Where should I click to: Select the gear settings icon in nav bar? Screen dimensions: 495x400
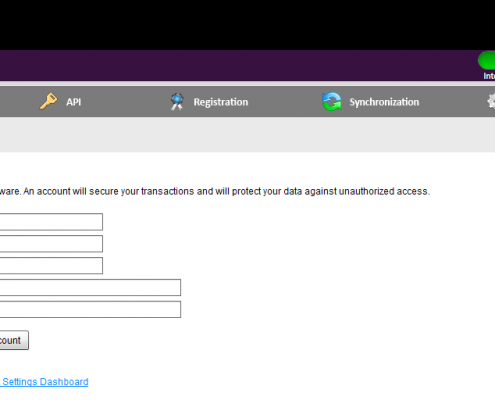(491, 102)
